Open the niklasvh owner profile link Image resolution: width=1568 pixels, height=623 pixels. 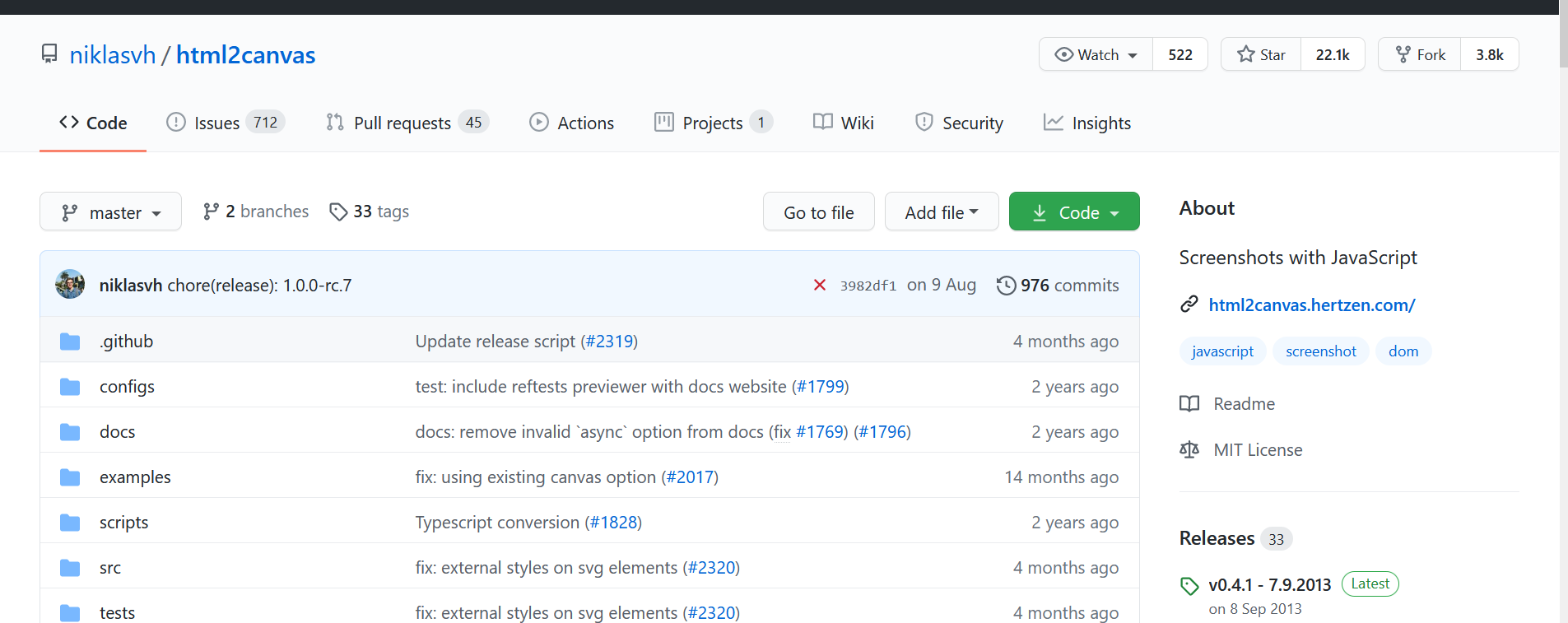(x=113, y=55)
